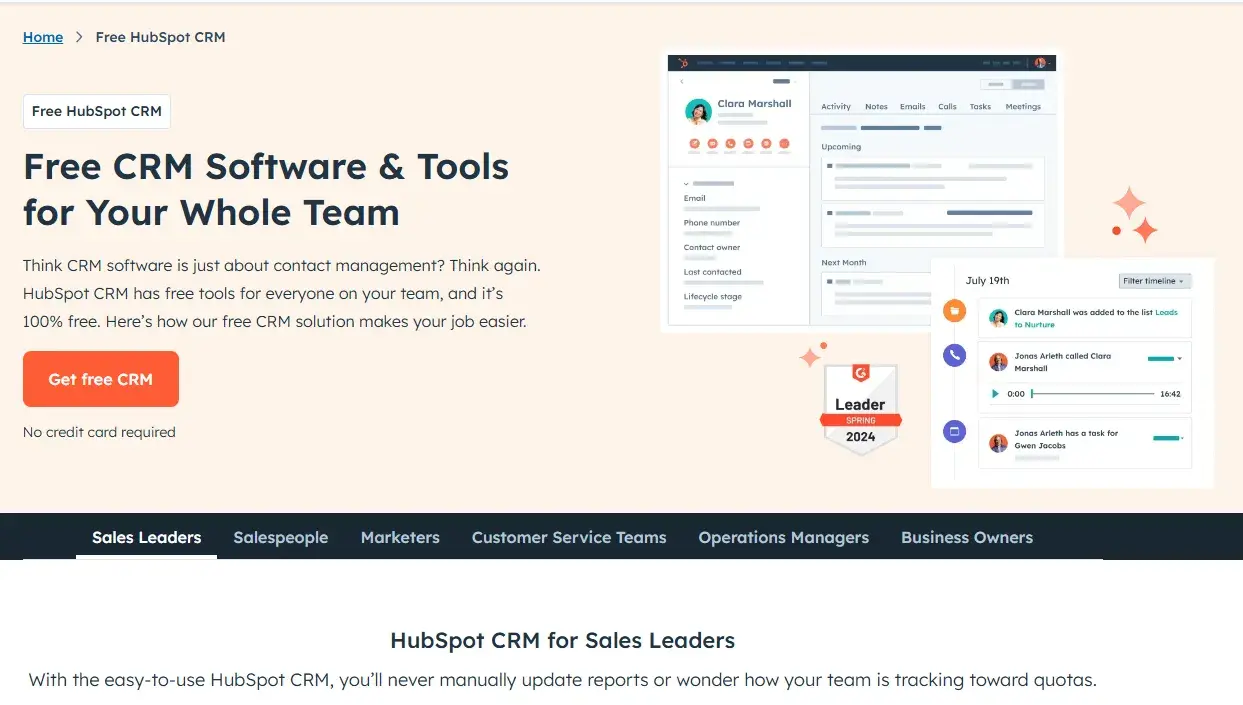Click the 'Free CRM Software & Tools' headline

[266, 166]
